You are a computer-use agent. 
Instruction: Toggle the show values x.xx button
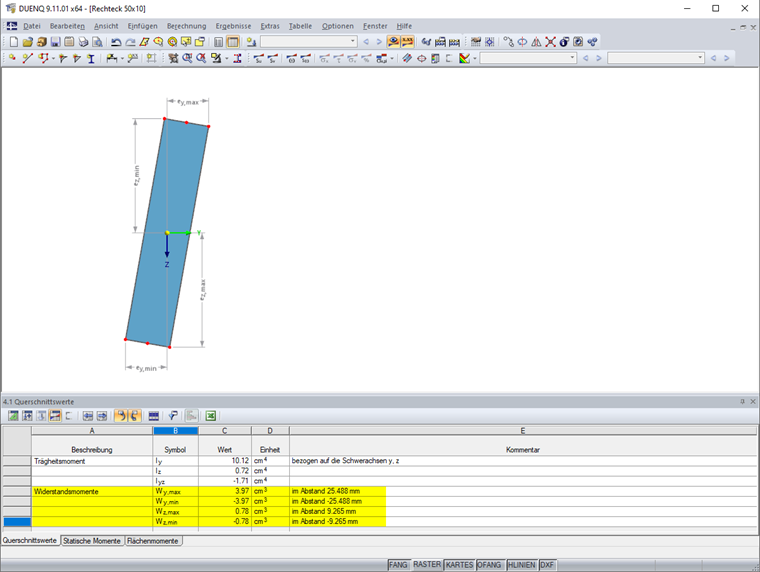[407, 42]
